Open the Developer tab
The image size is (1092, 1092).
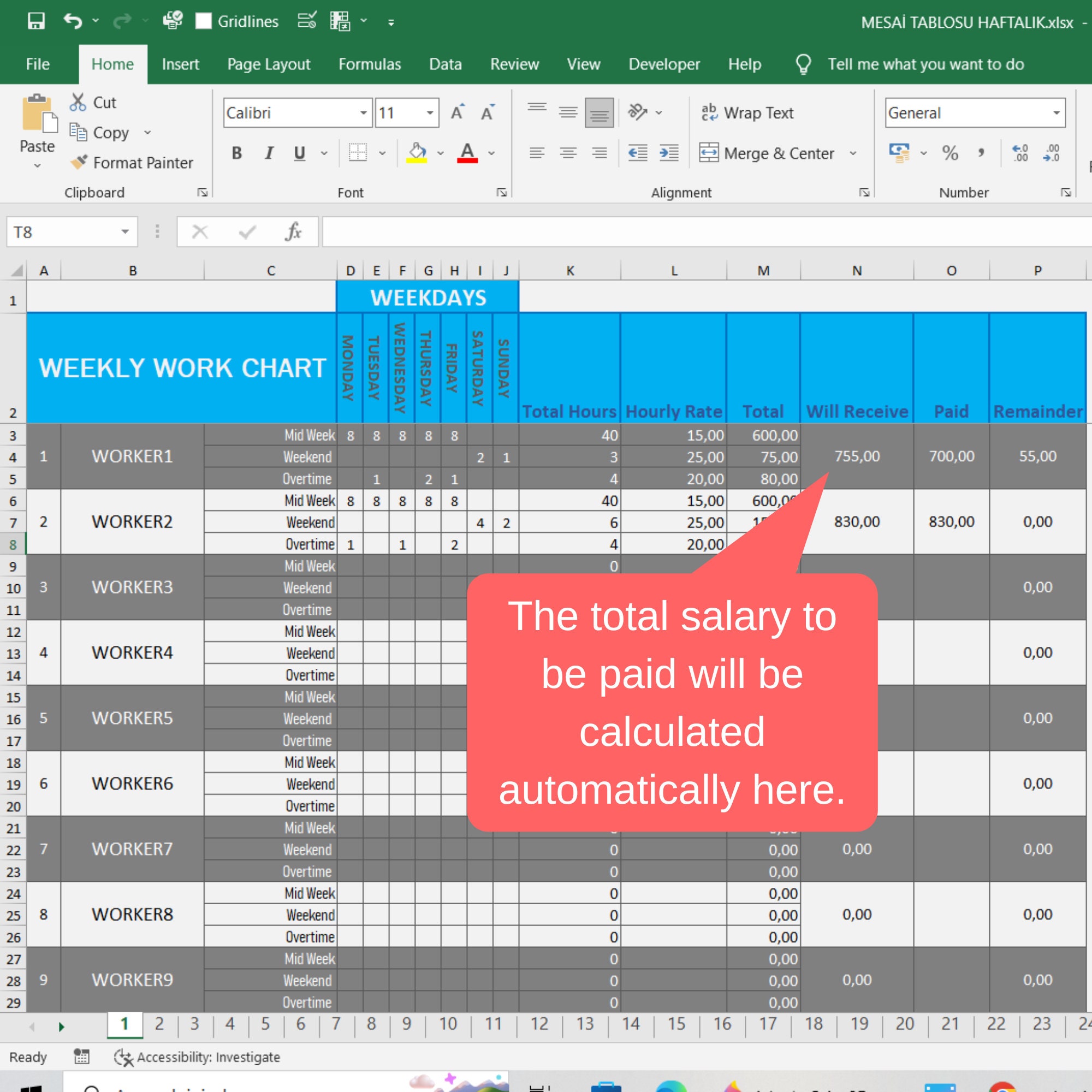coord(664,64)
